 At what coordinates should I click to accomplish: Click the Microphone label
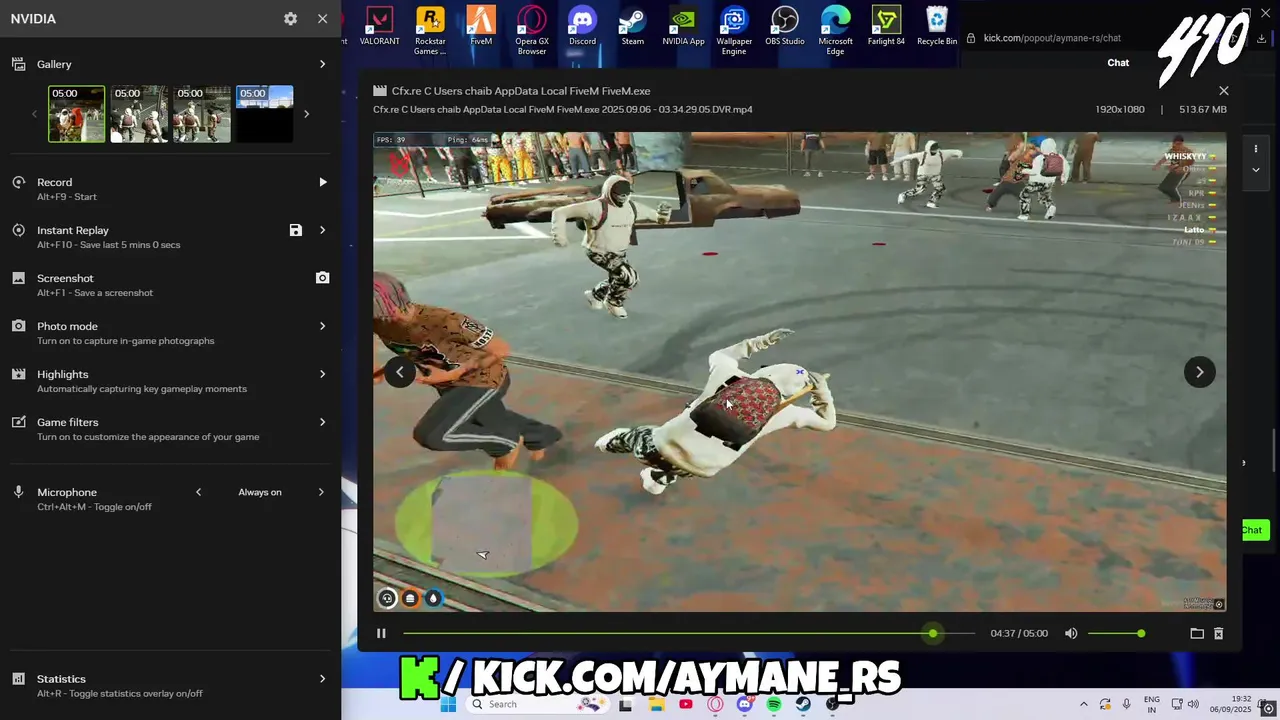67,492
